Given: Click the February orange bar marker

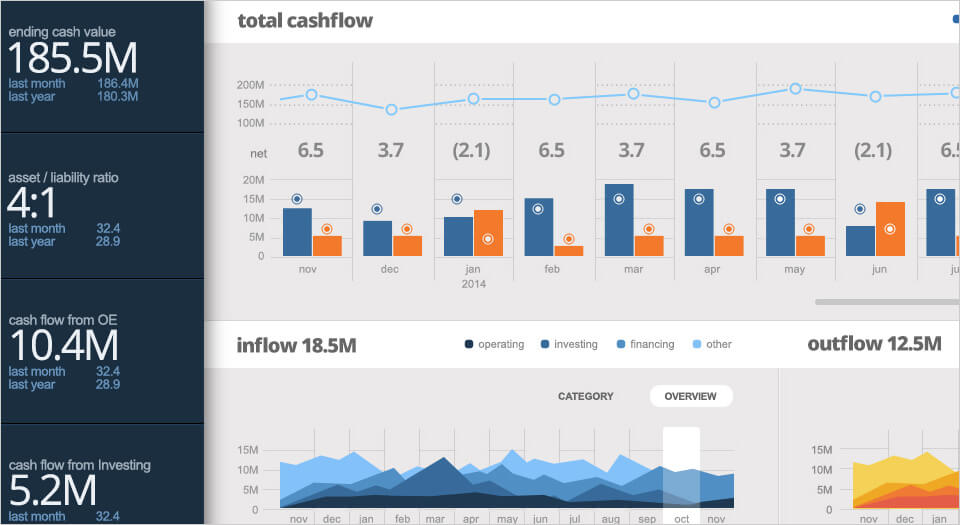Looking at the screenshot, I should coord(568,239).
